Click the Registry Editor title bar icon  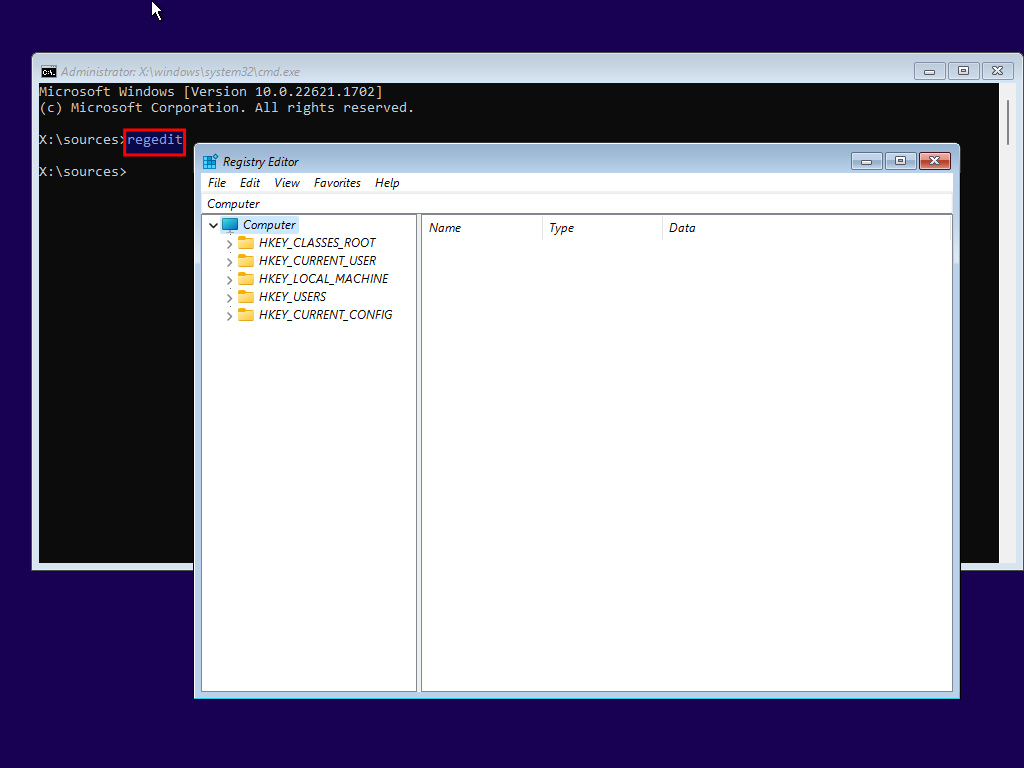point(210,162)
